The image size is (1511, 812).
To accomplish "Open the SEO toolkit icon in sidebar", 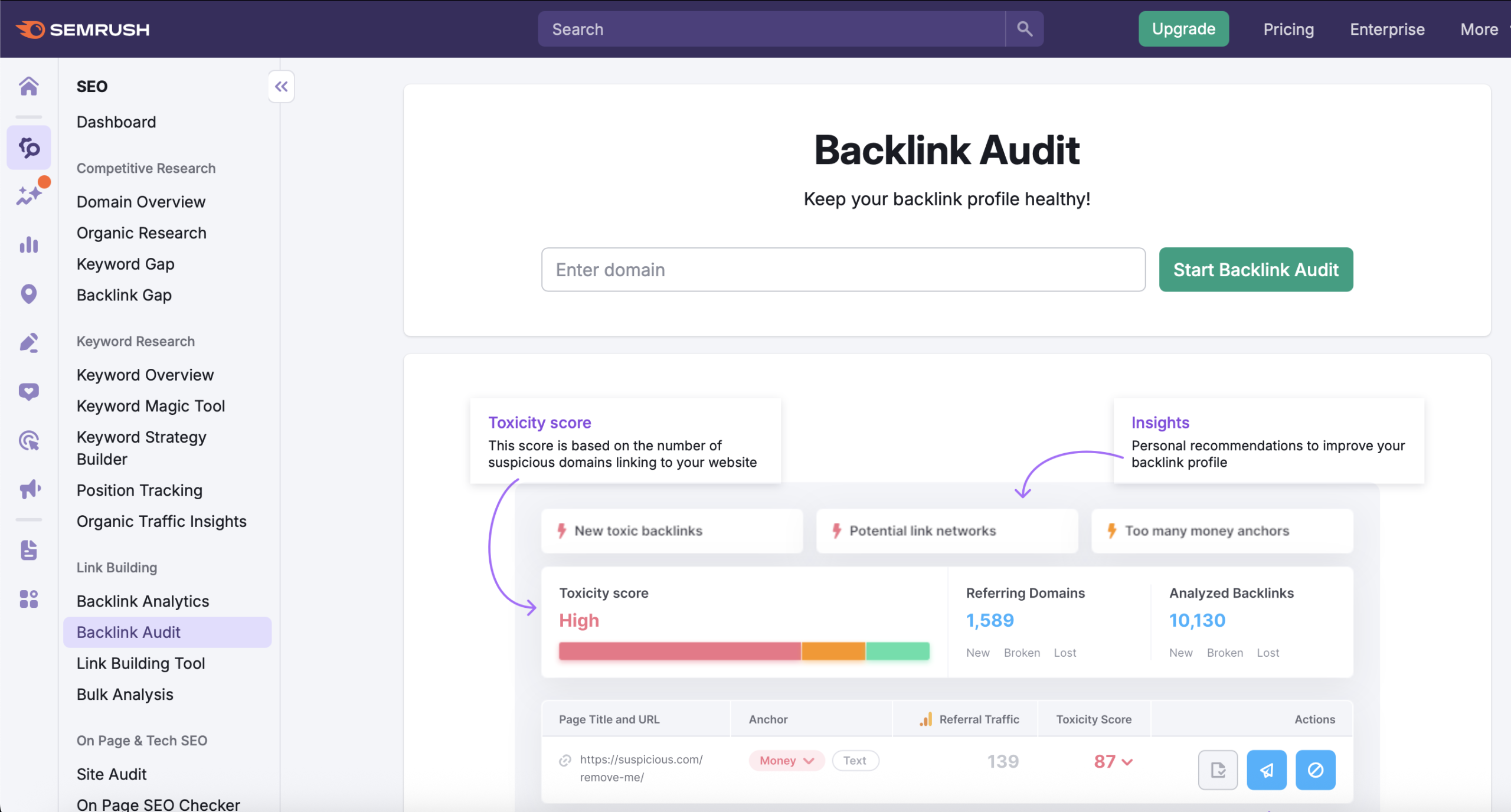I will coord(28,148).
